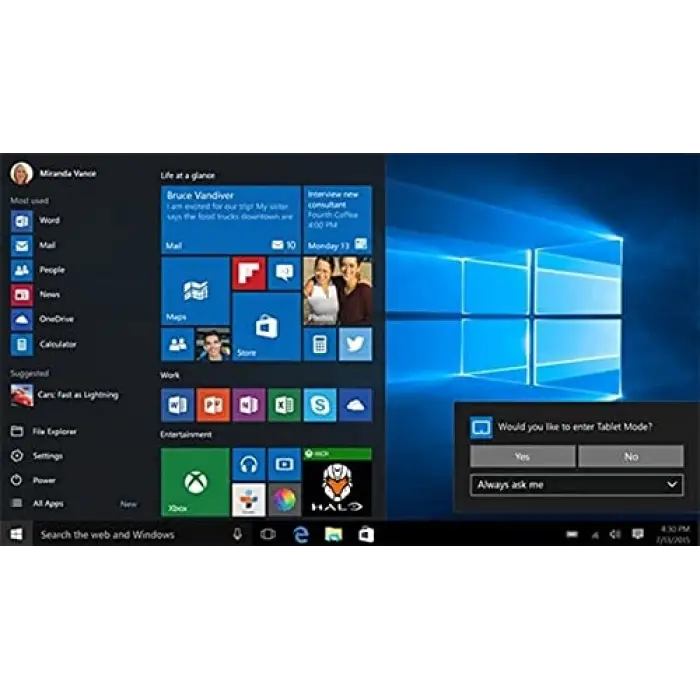Launch Calculator from the Most used list

pyautogui.click(x=43, y=344)
